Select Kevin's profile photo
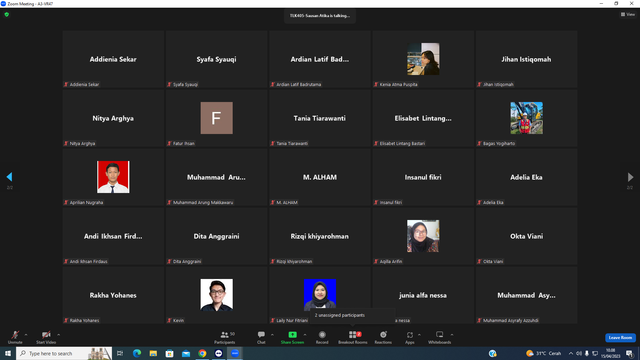 pyautogui.click(x=217, y=295)
